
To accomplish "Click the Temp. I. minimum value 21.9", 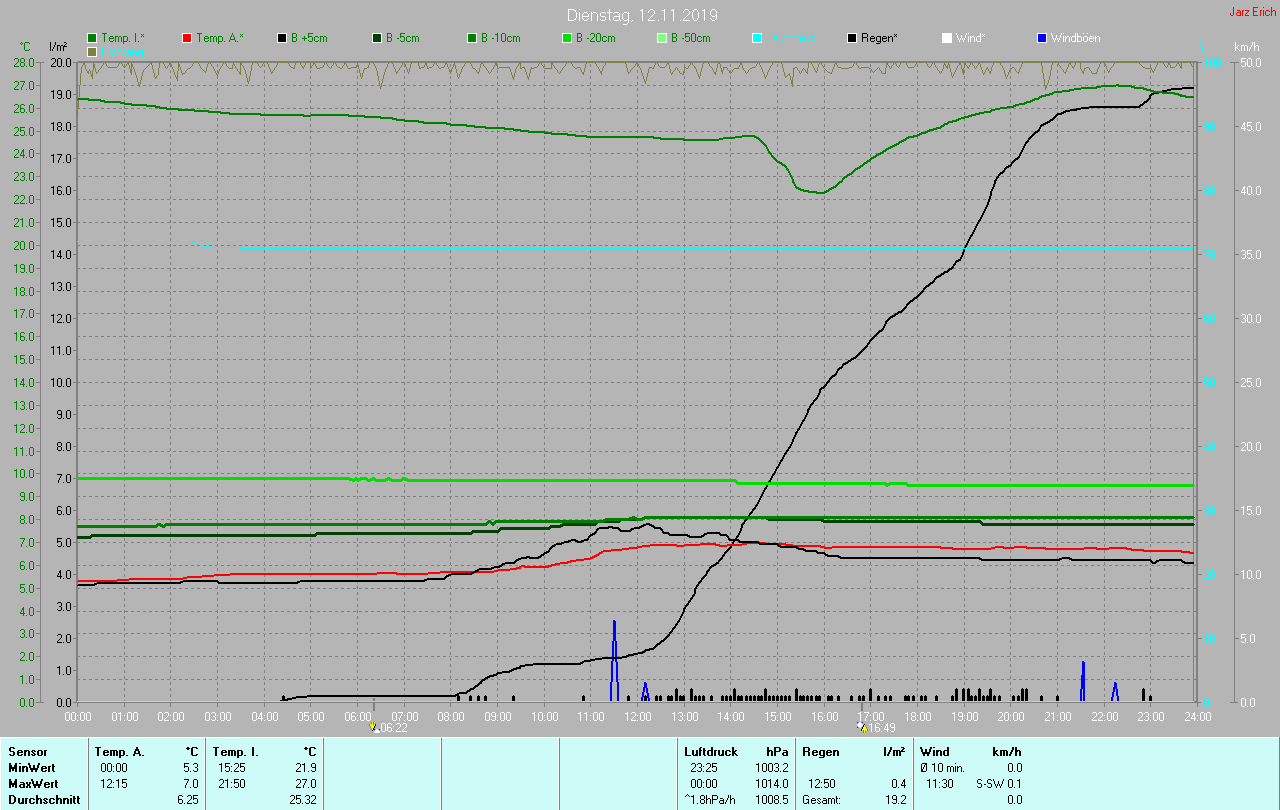I will point(305,767).
